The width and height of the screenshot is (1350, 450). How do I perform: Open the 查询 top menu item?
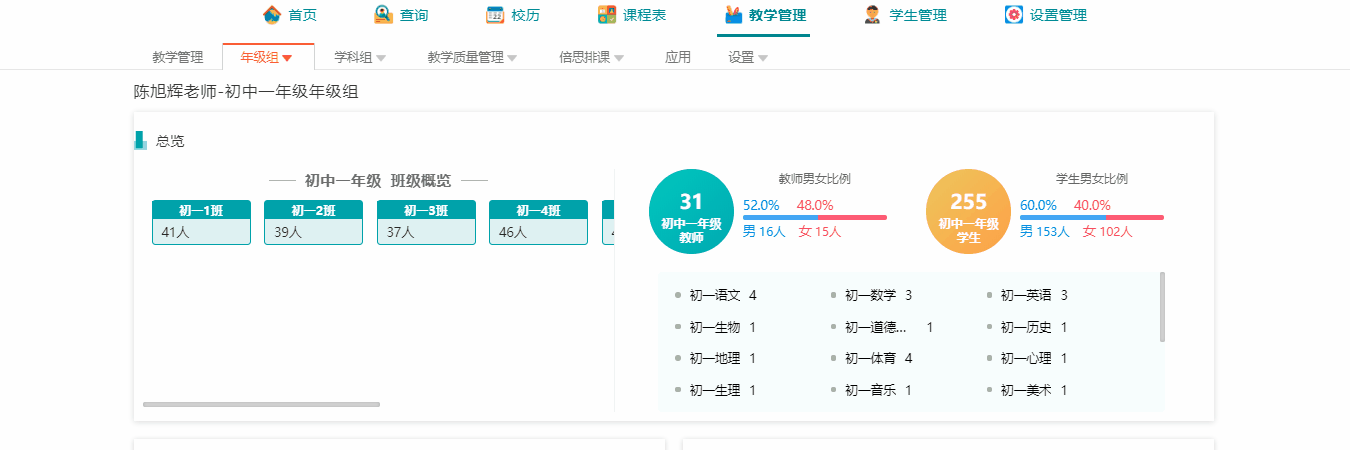[401, 15]
